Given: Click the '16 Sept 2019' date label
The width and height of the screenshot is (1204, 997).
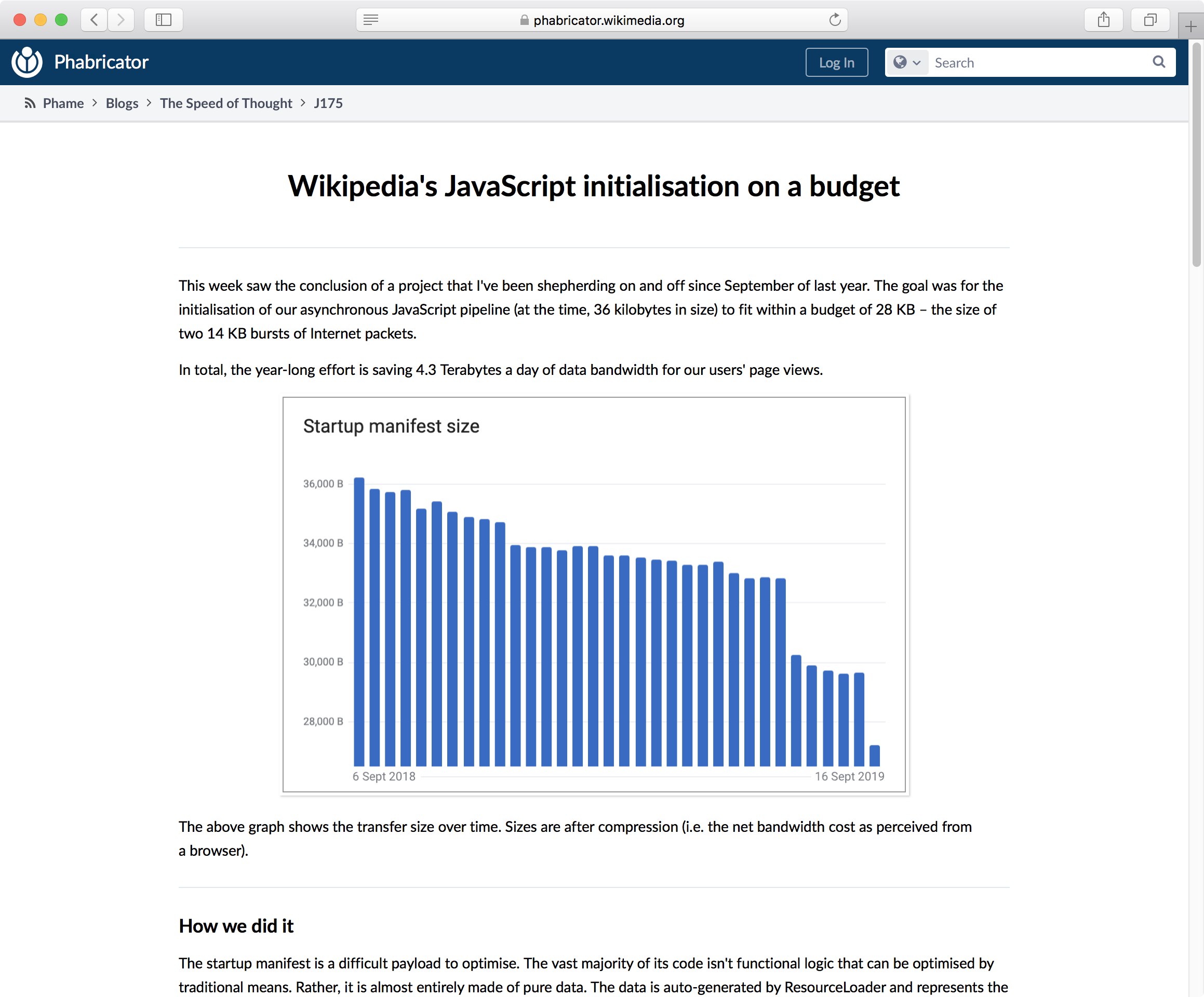Looking at the screenshot, I should coord(849,776).
